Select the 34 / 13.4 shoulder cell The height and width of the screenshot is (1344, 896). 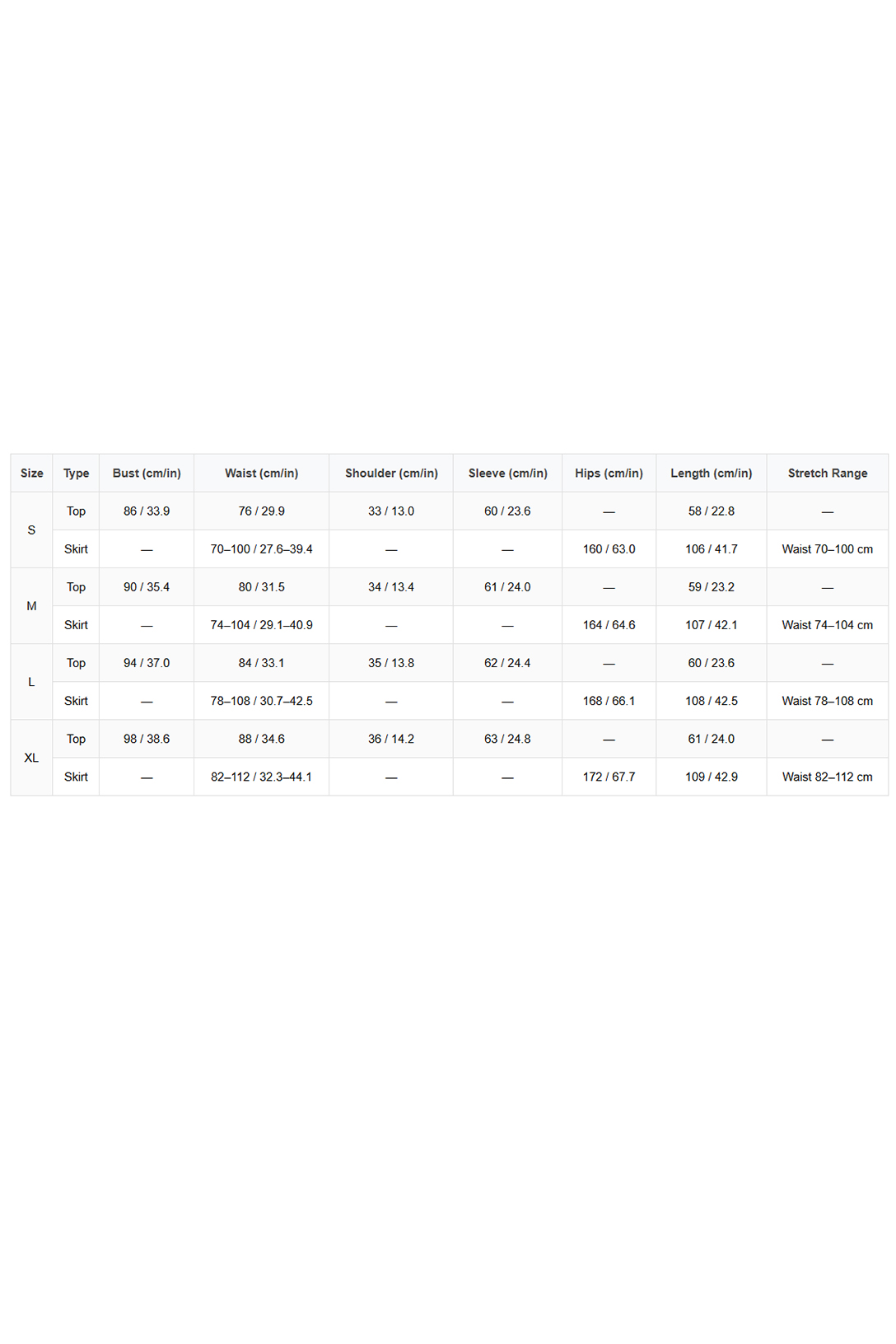point(391,587)
